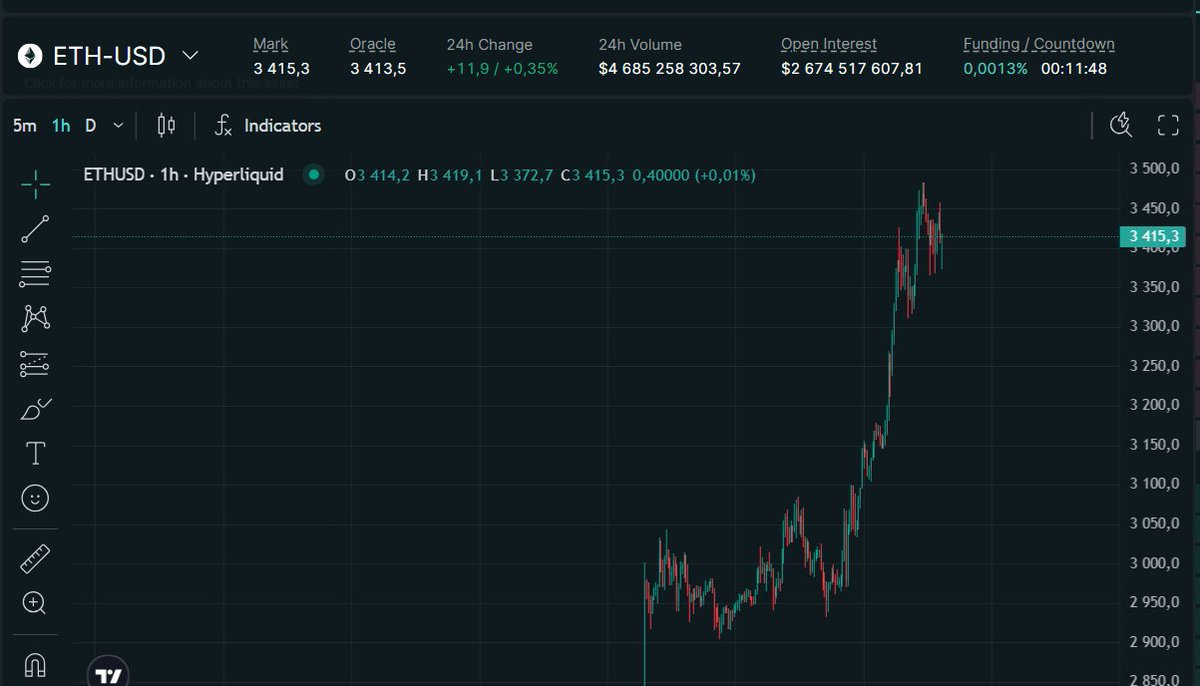Click the ETHUSD 1h Hyperliquid legend title
Screen dimensions: 1200x686
pyautogui.click(x=183, y=175)
